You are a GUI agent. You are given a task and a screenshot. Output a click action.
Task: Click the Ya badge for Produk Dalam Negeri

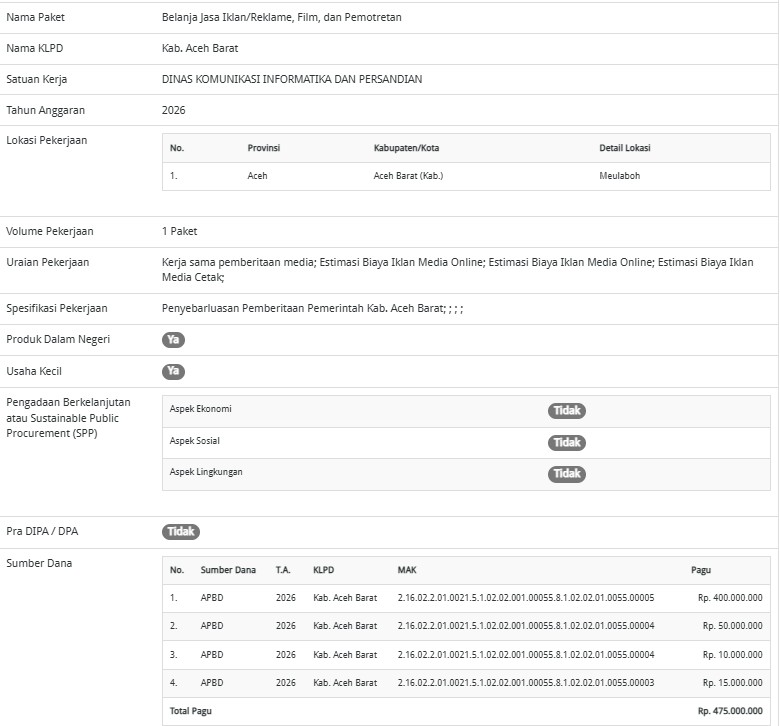[x=173, y=340]
